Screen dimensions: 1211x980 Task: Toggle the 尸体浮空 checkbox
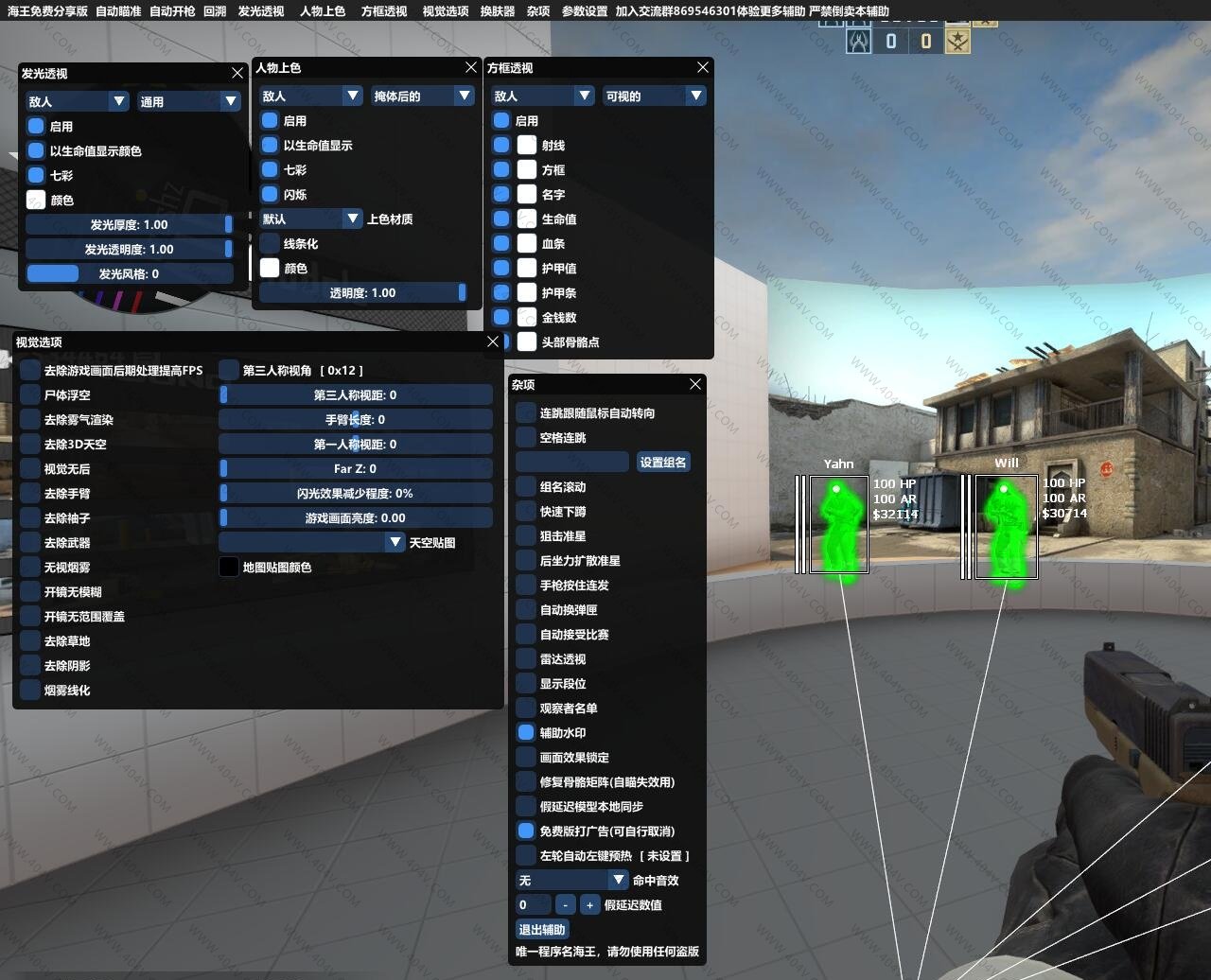(30, 394)
